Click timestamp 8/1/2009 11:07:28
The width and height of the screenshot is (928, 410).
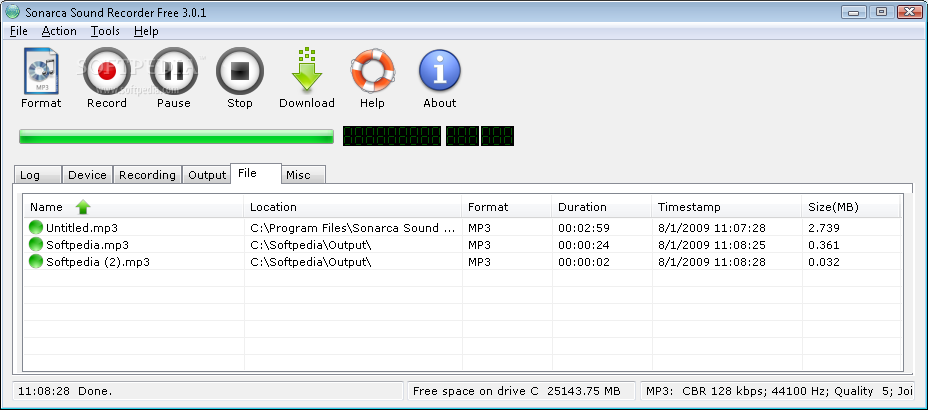pos(711,228)
